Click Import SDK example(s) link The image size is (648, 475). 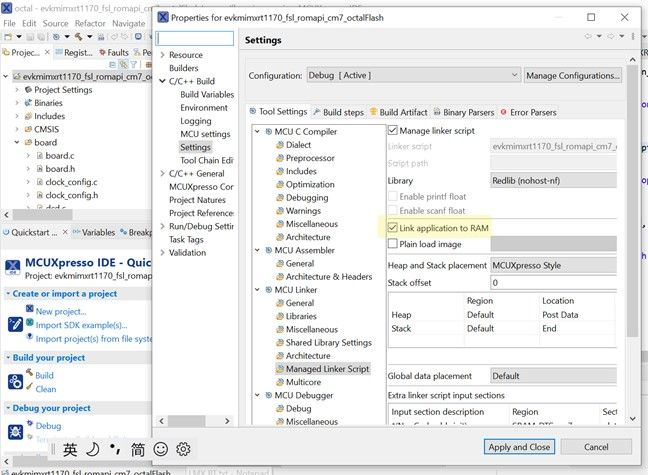pyautogui.click(x=81, y=325)
